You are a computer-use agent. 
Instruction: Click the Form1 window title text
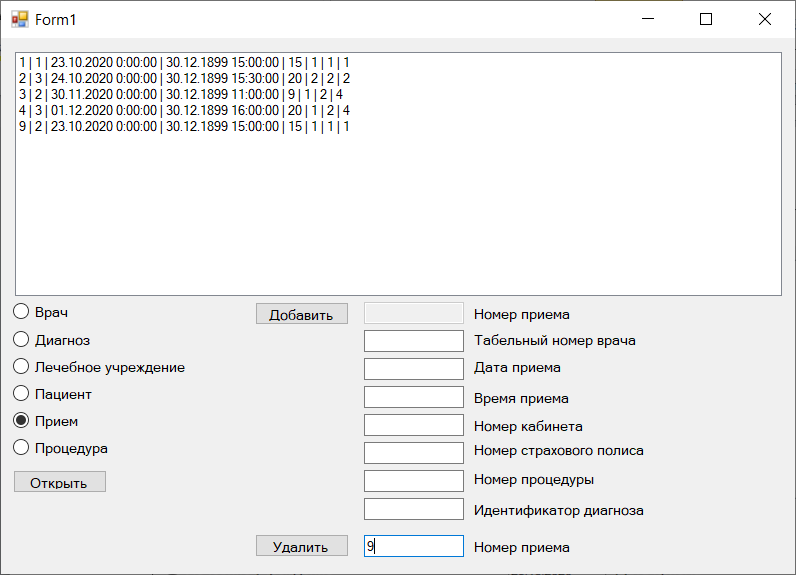55,20
